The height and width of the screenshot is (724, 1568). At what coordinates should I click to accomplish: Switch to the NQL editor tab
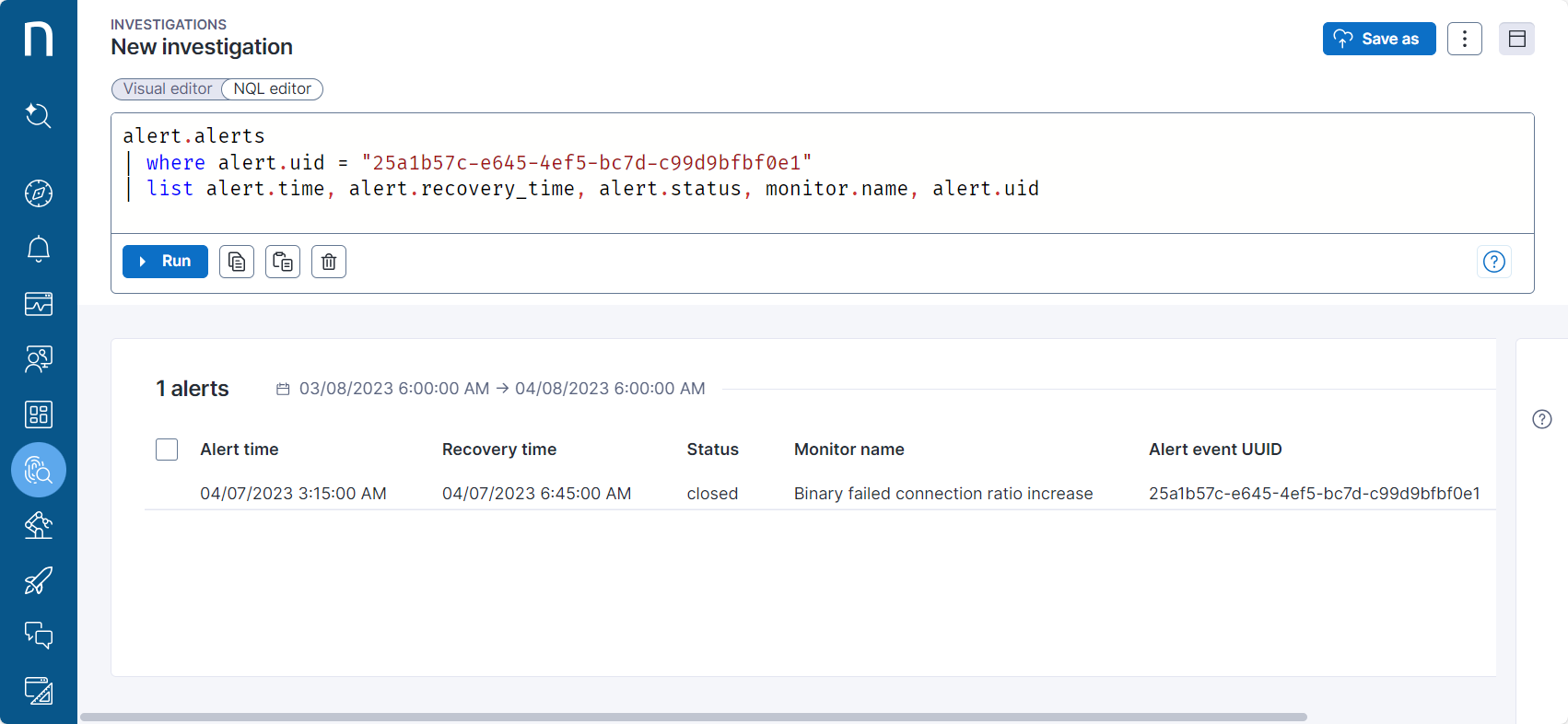(x=273, y=89)
